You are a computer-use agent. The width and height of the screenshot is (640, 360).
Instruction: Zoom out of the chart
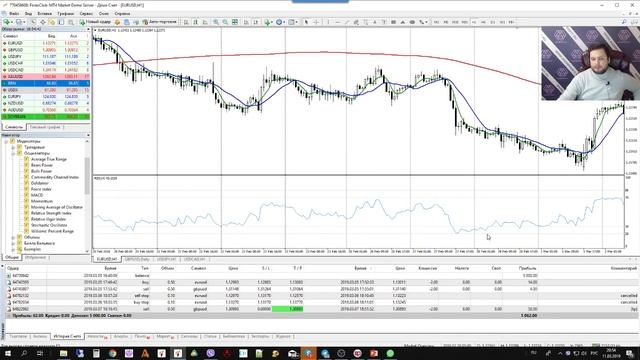point(225,22)
